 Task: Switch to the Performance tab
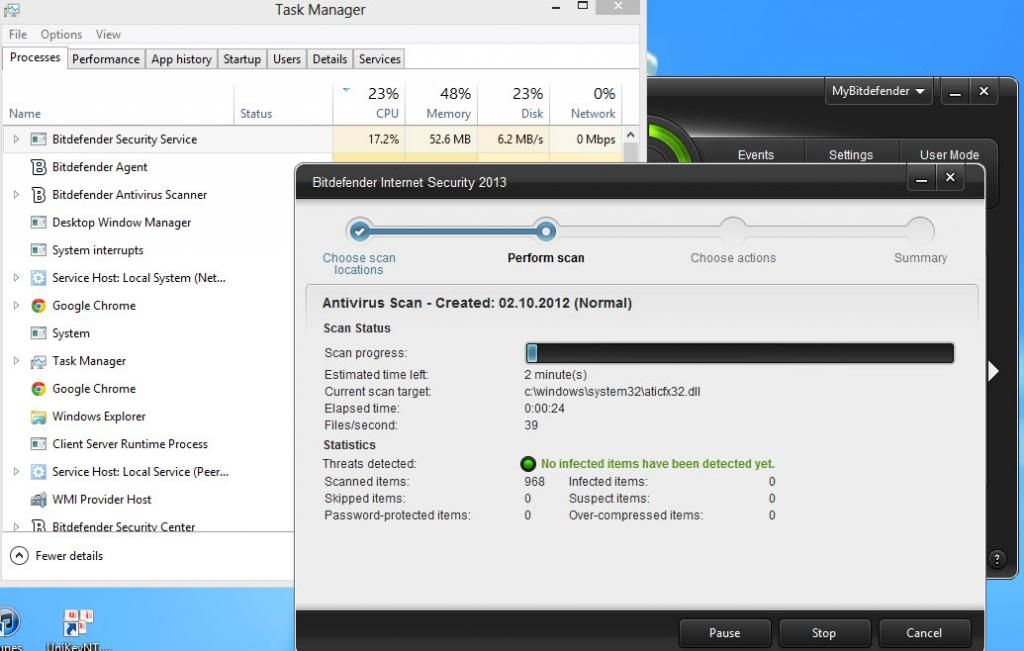[x=105, y=59]
